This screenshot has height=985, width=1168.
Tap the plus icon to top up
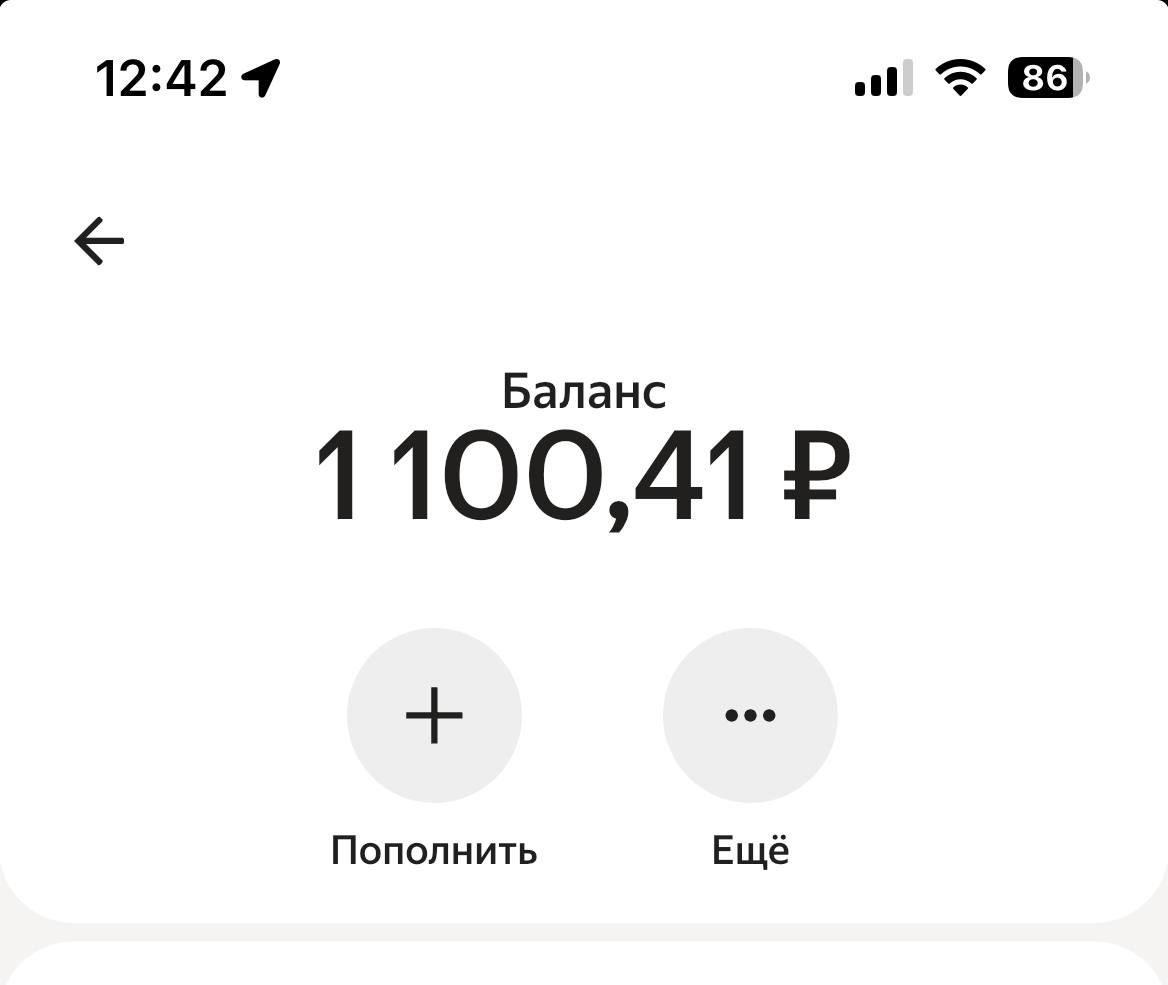pos(434,715)
